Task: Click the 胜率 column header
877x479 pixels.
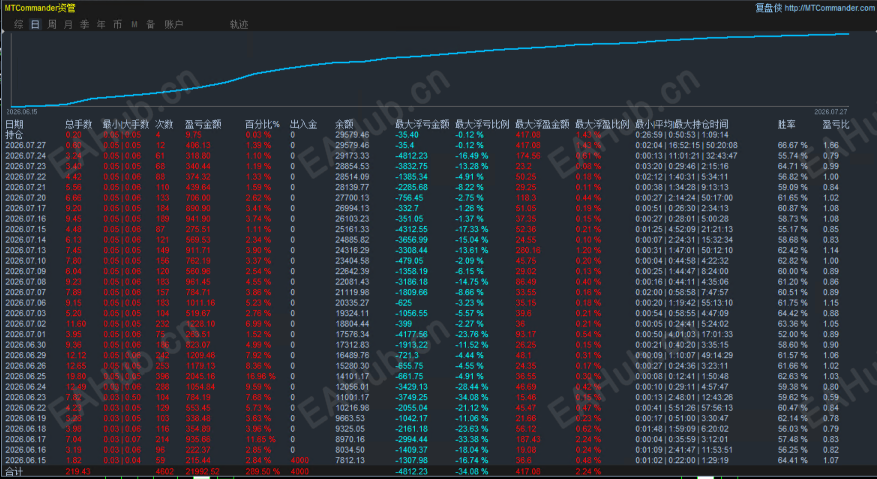Action: (x=787, y=124)
